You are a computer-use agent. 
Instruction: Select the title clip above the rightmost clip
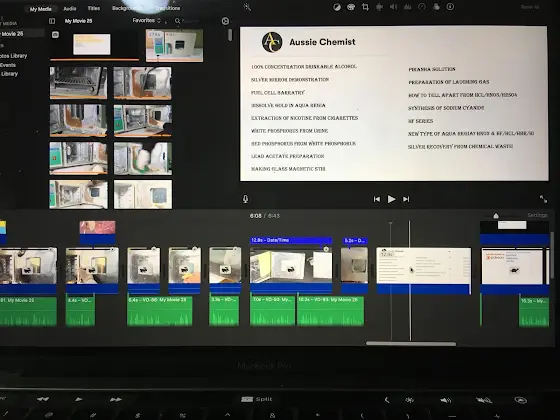514,232
